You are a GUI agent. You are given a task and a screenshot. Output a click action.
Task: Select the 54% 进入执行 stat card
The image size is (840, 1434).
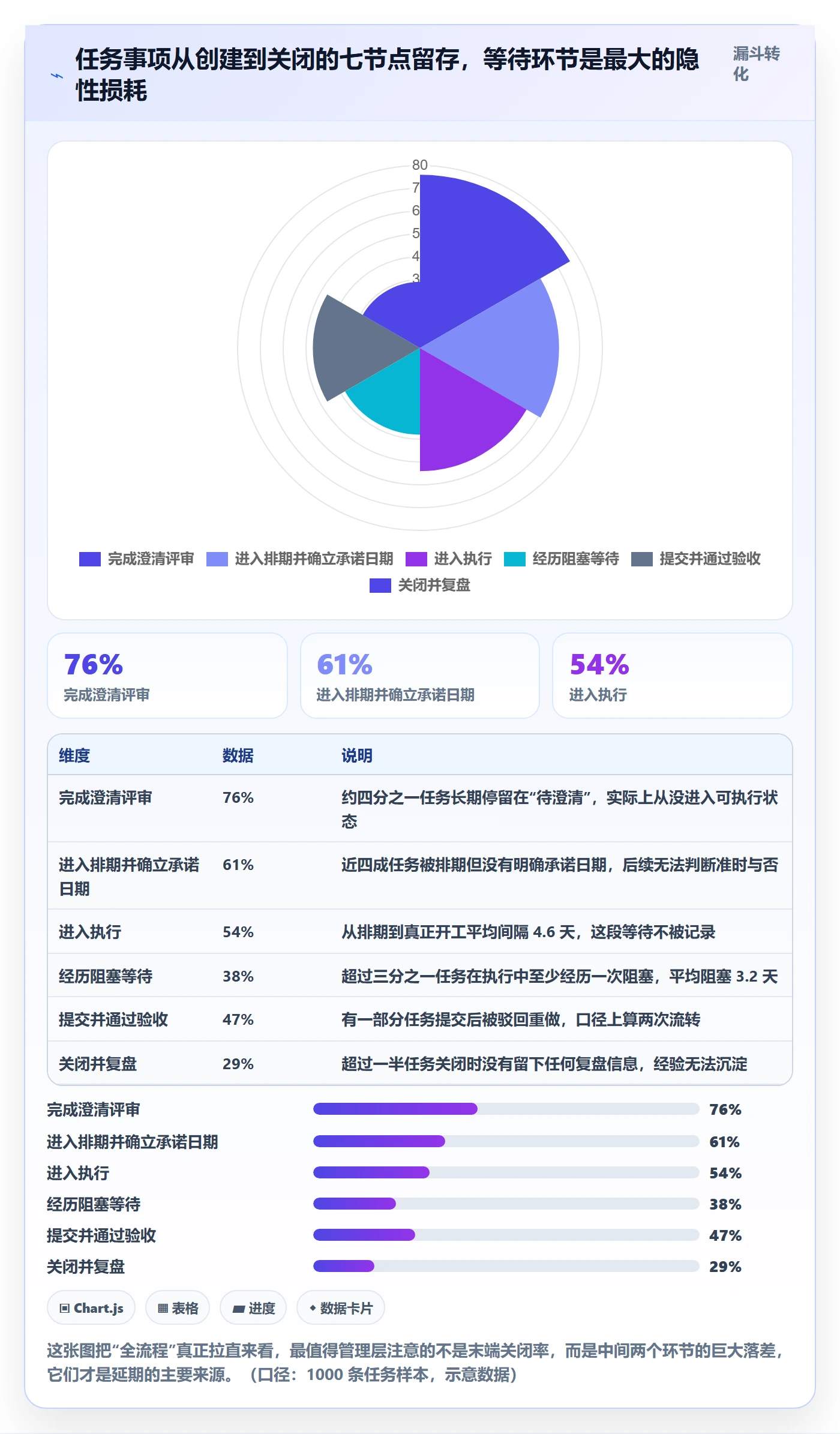pyautogui.click(x=673, y=676)
